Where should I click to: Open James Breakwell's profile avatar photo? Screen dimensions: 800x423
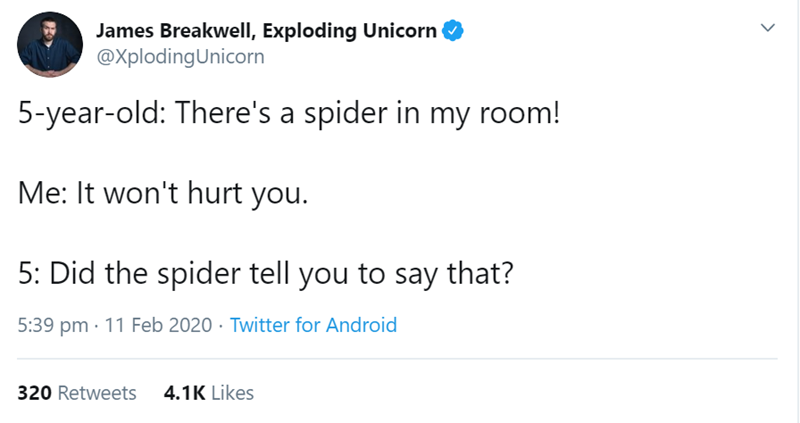pos(50,45)
